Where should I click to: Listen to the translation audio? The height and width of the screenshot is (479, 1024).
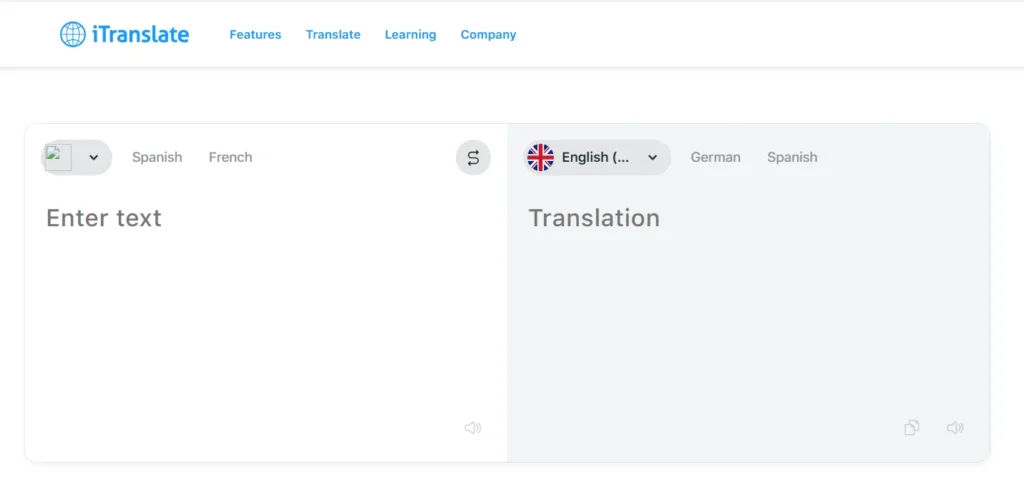coord(955,428)
